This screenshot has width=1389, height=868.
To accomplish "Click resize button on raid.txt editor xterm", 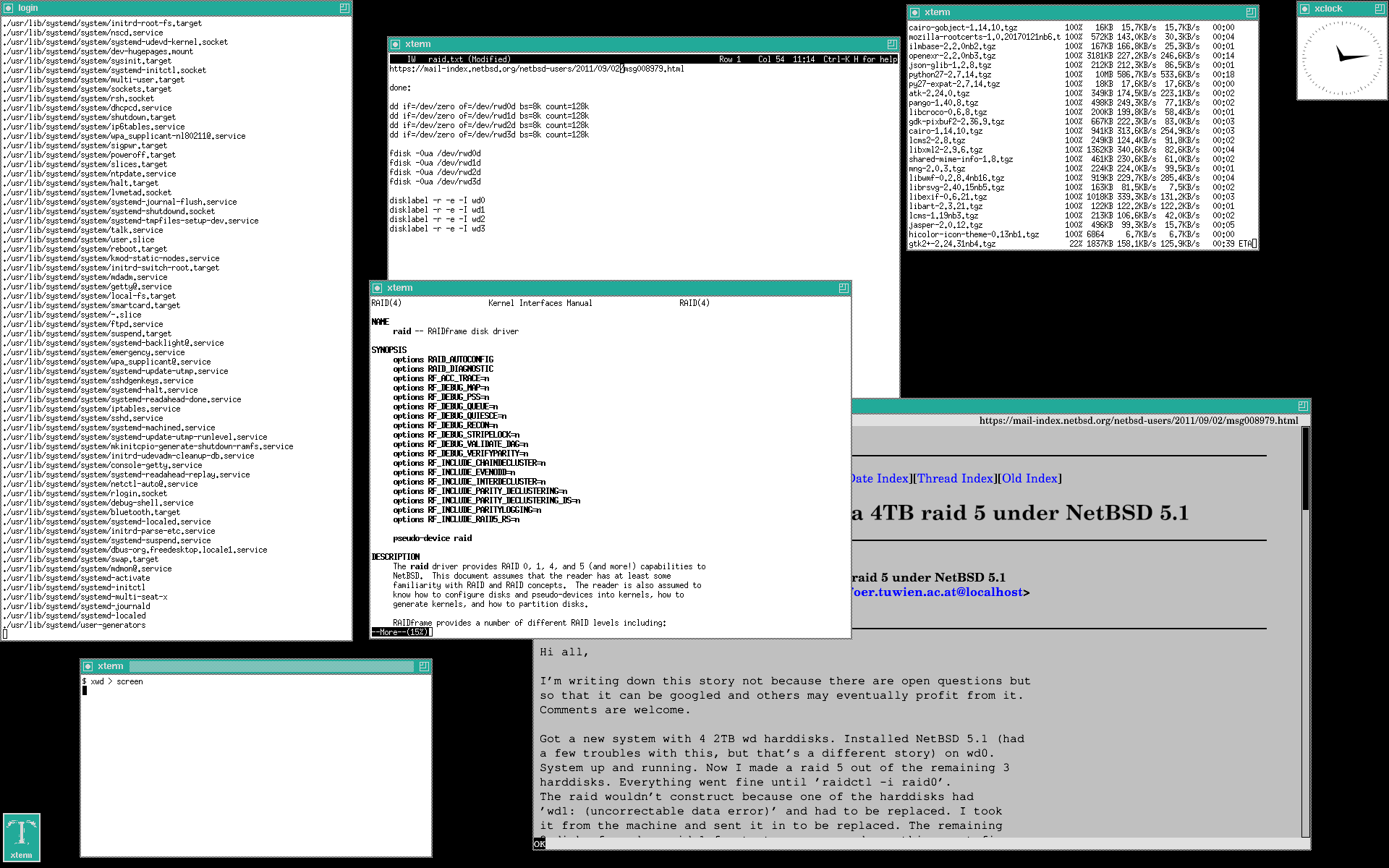I will click(x=891, y=44).
